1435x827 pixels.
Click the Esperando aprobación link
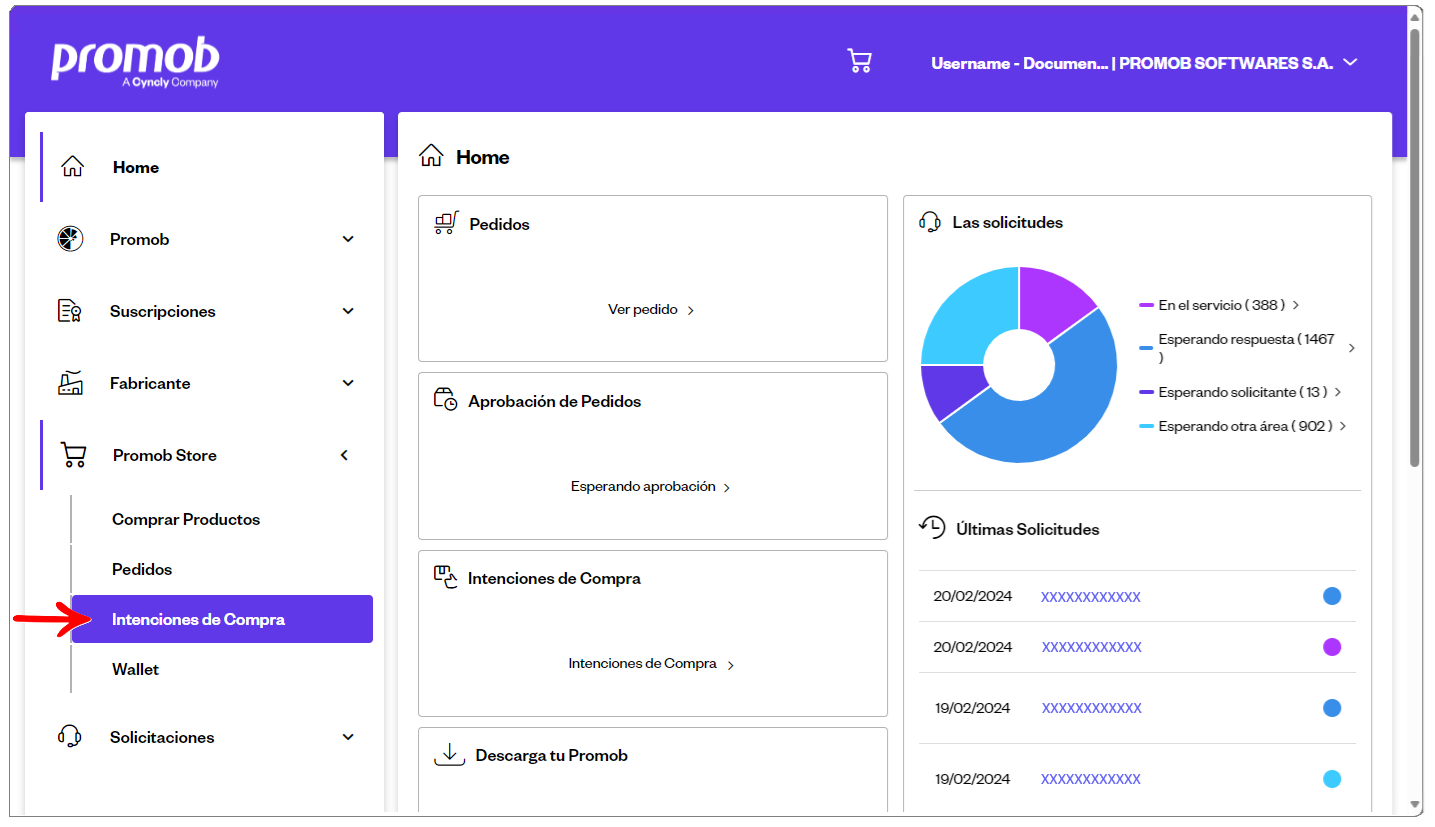click(651, 487)
